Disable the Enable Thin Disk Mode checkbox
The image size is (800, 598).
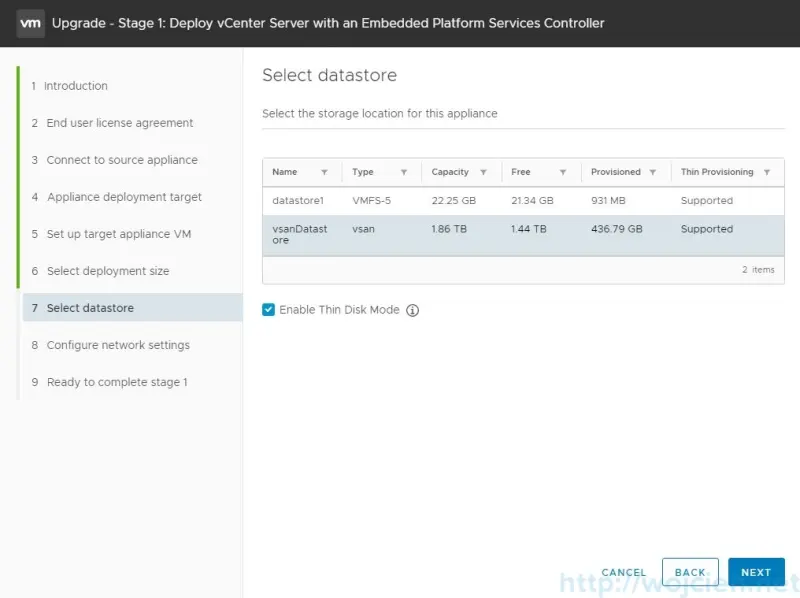click(268, 310)
